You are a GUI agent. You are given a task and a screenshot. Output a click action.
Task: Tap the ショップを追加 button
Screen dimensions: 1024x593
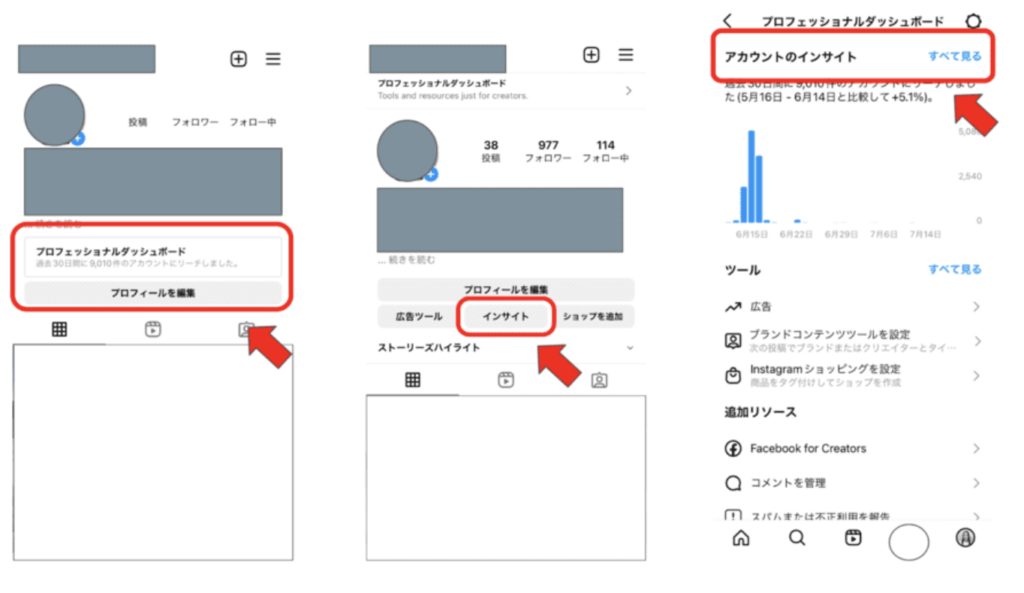[x=593, y=316]
